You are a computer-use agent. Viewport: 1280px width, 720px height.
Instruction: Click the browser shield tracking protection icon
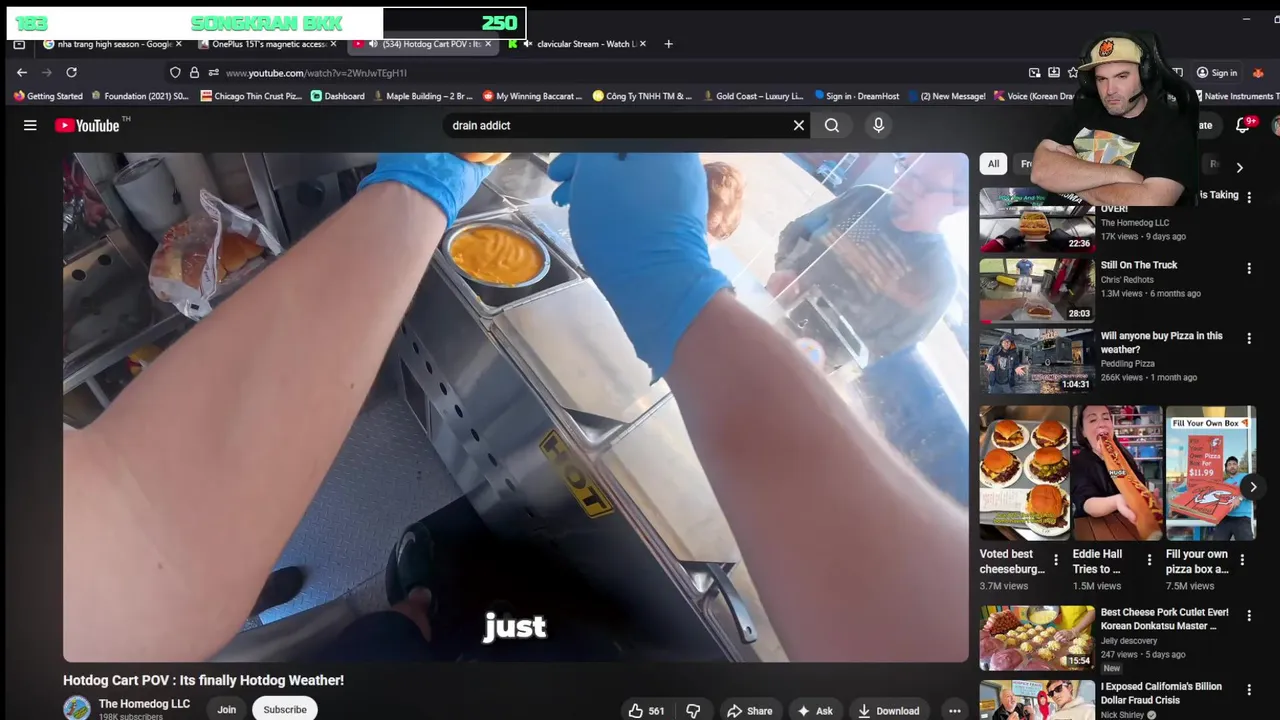[175, 72]
